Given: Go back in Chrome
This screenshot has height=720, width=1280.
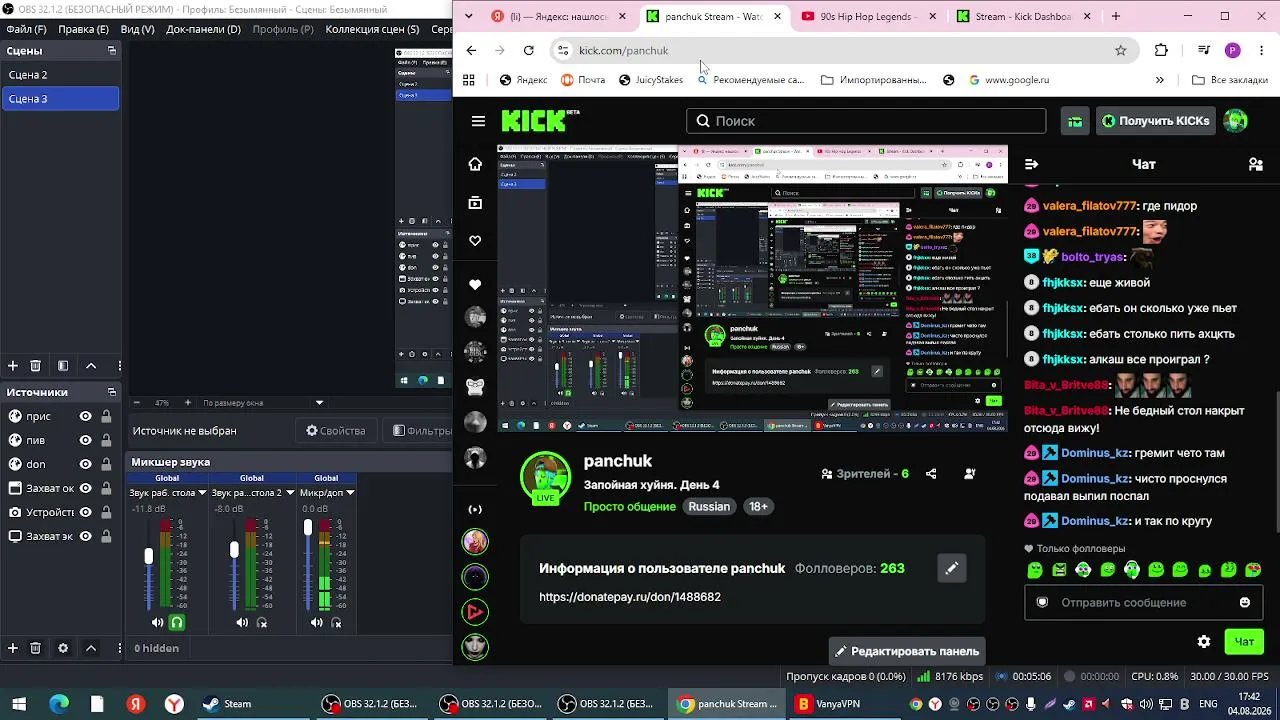Looking at the screenshot, I should pos(472,50).
